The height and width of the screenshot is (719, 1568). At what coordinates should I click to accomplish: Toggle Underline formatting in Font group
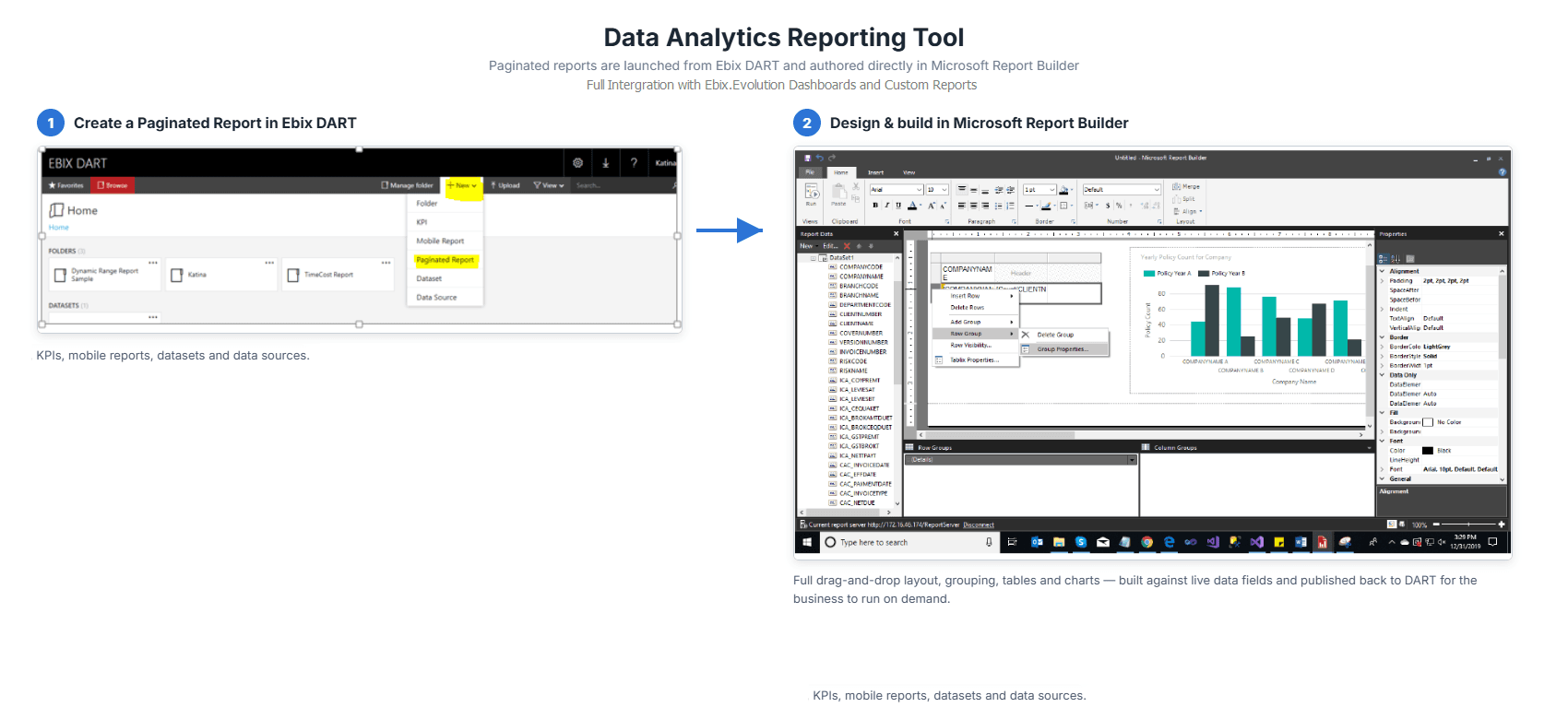click(898, 206)
